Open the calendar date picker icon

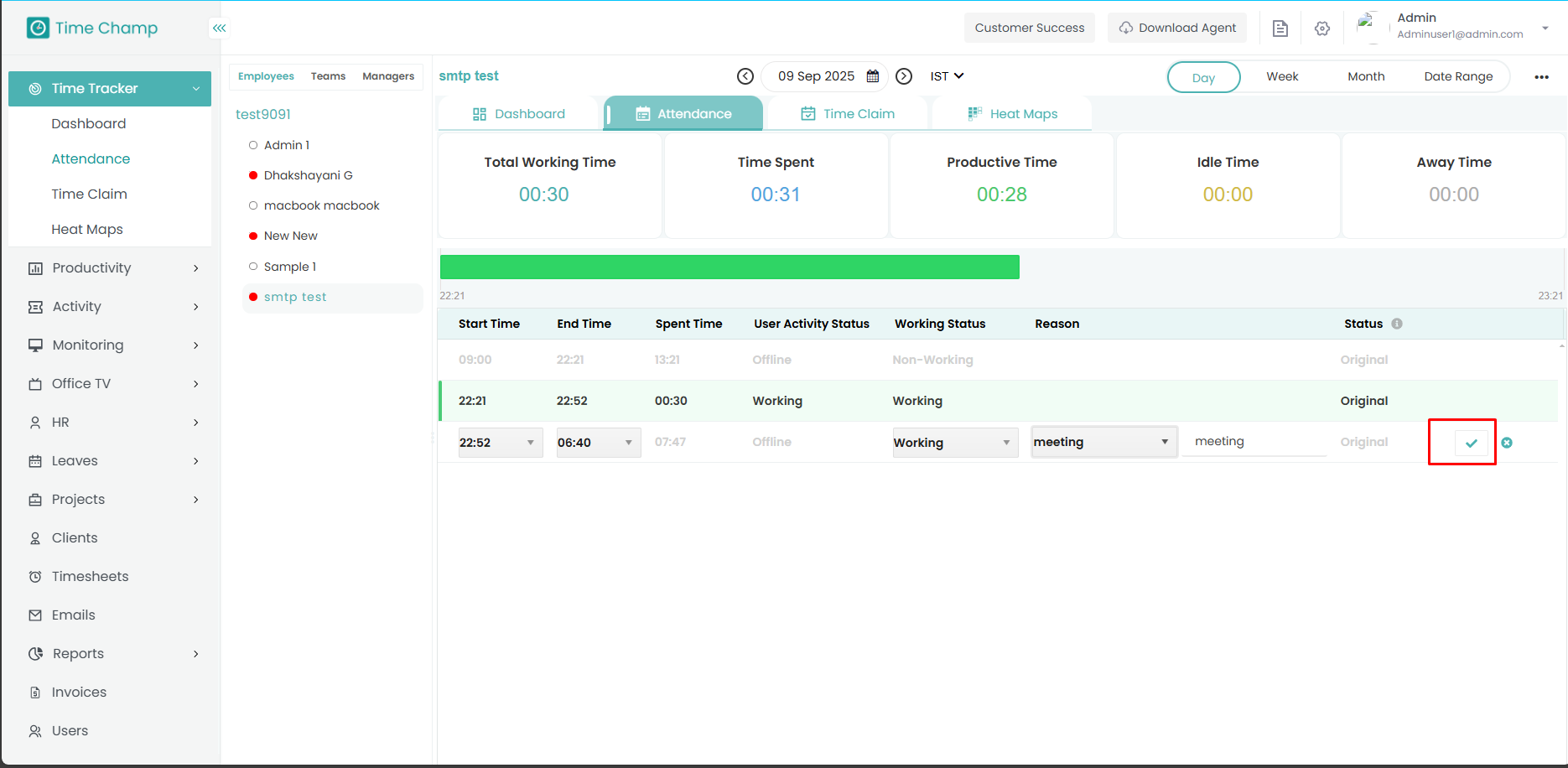tap(873, 76)
